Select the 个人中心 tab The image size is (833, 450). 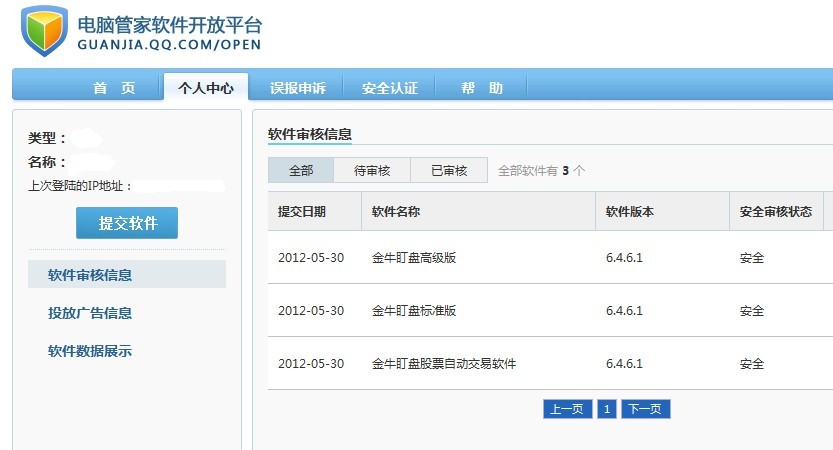(206, 87)
